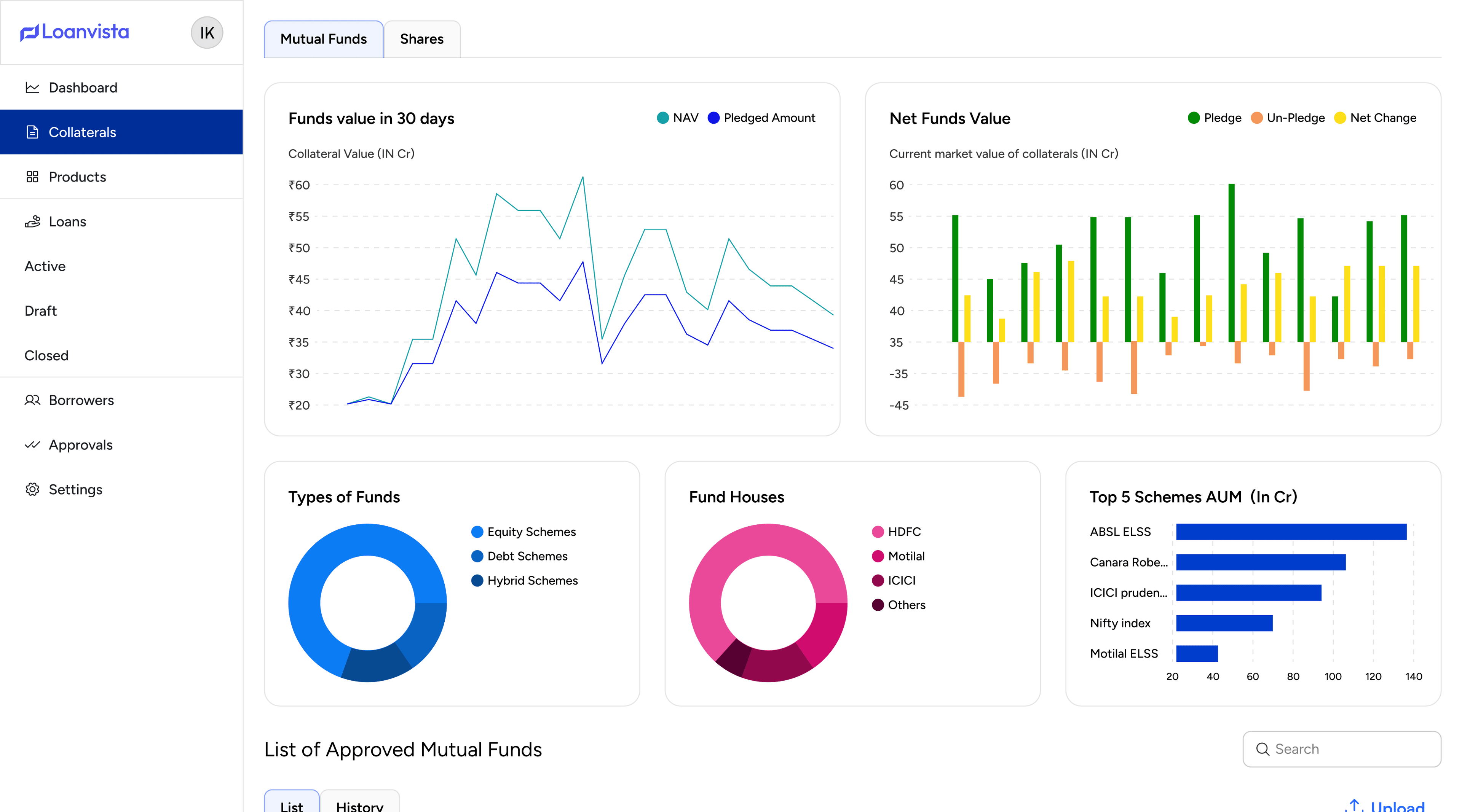This screenshot has height=812, width=1462.
Task: Click the 'Funds value in 30 days' heading
Action: coord(371,118)
